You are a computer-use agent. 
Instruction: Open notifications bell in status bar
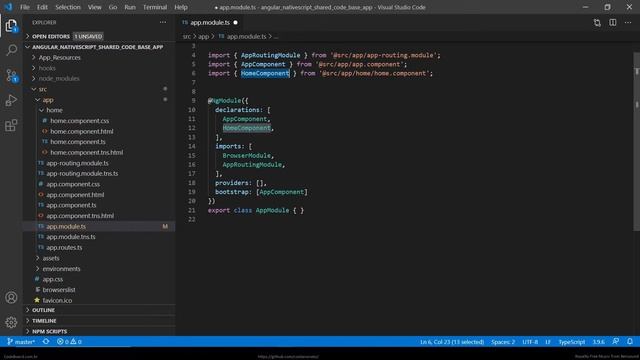click(630, 342)
